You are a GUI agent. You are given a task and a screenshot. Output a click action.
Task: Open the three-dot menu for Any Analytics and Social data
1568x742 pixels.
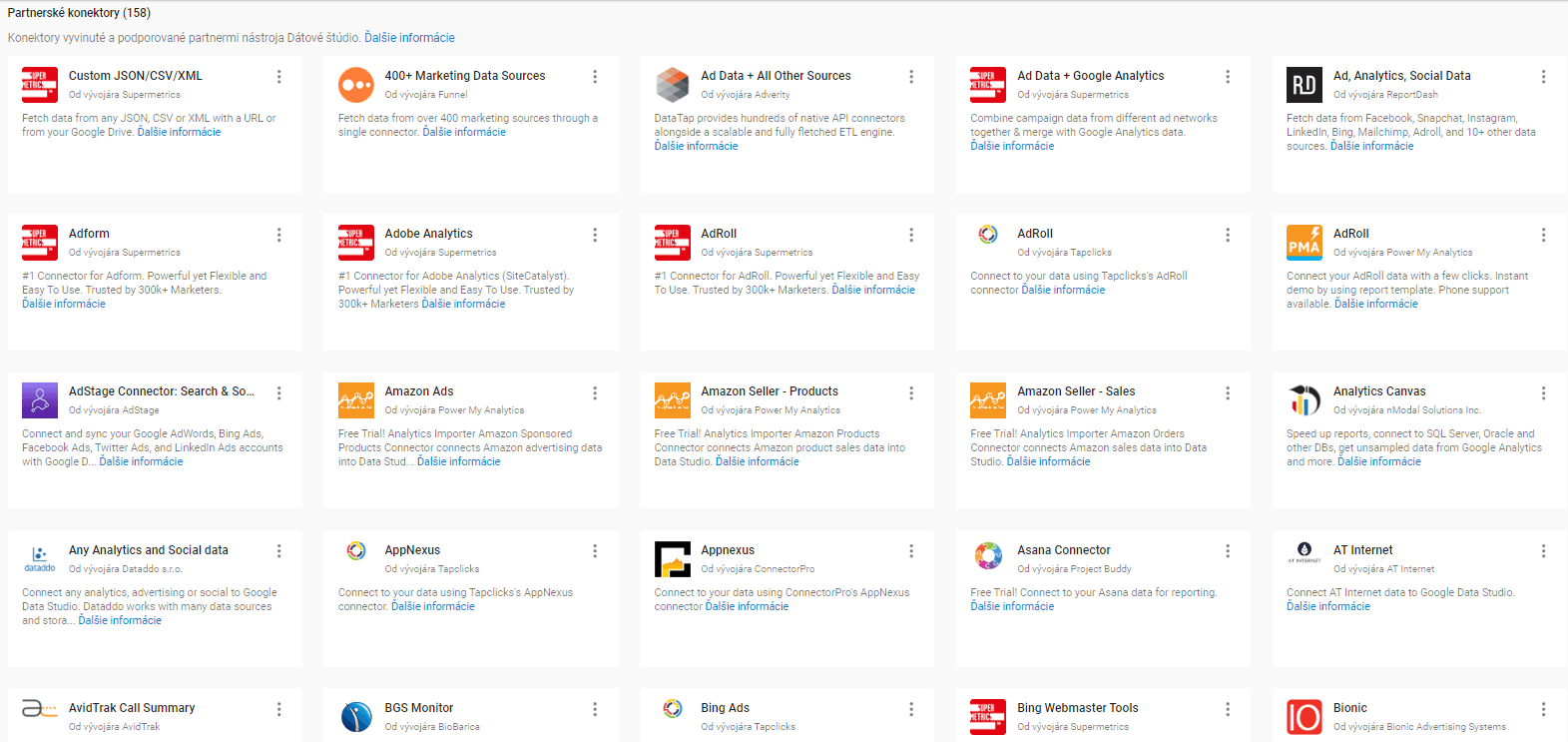[x=278, y=551]
